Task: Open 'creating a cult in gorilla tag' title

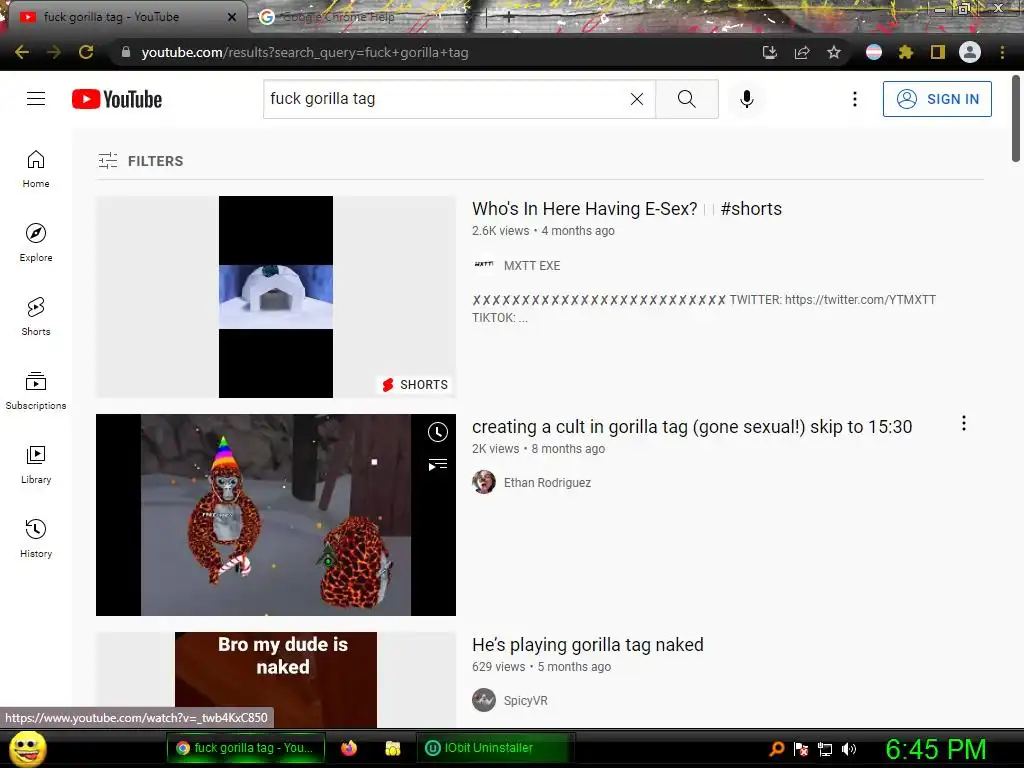Action: [692, 426]
